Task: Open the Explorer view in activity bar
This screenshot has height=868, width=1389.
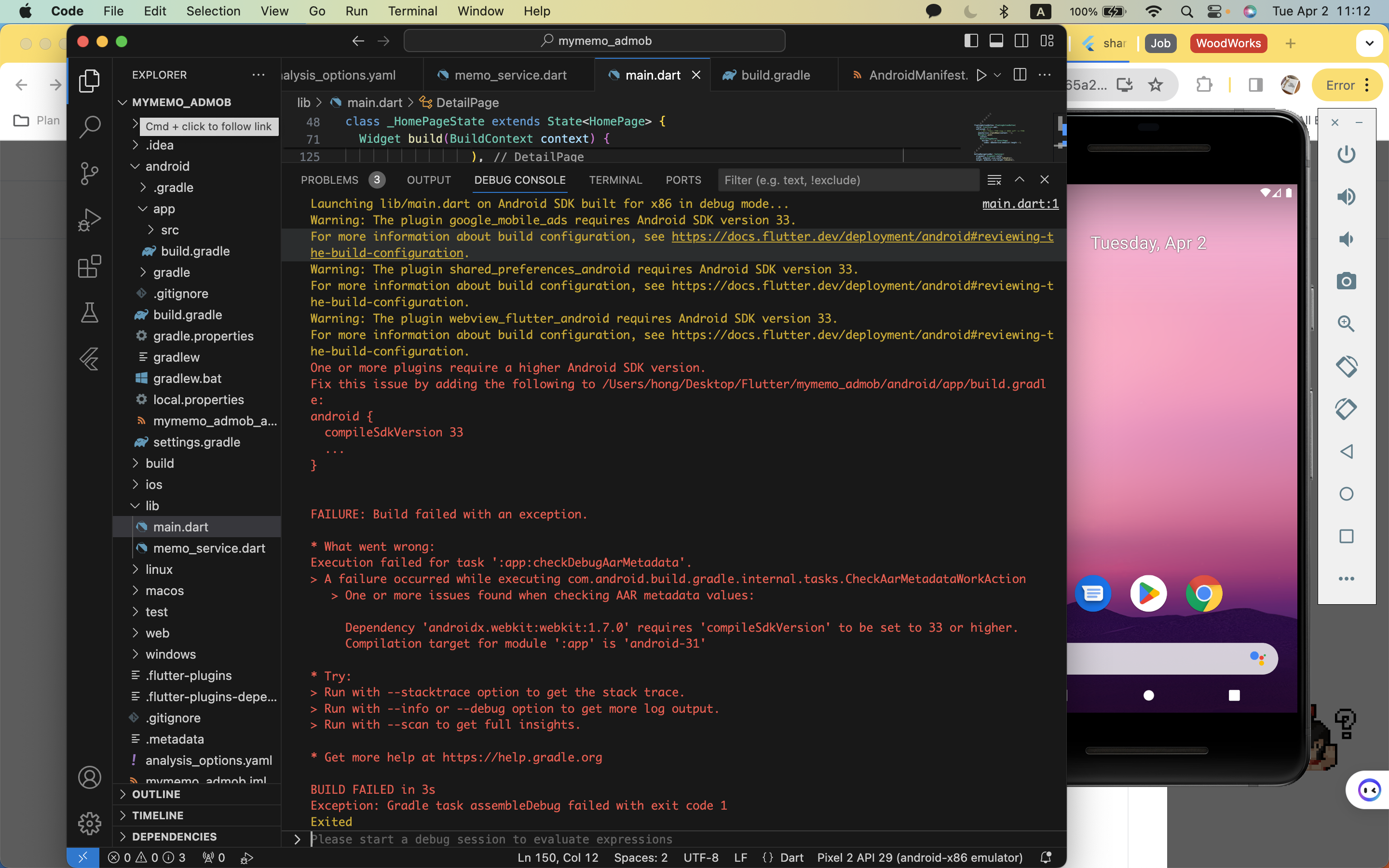Action: tap(90, 81)
